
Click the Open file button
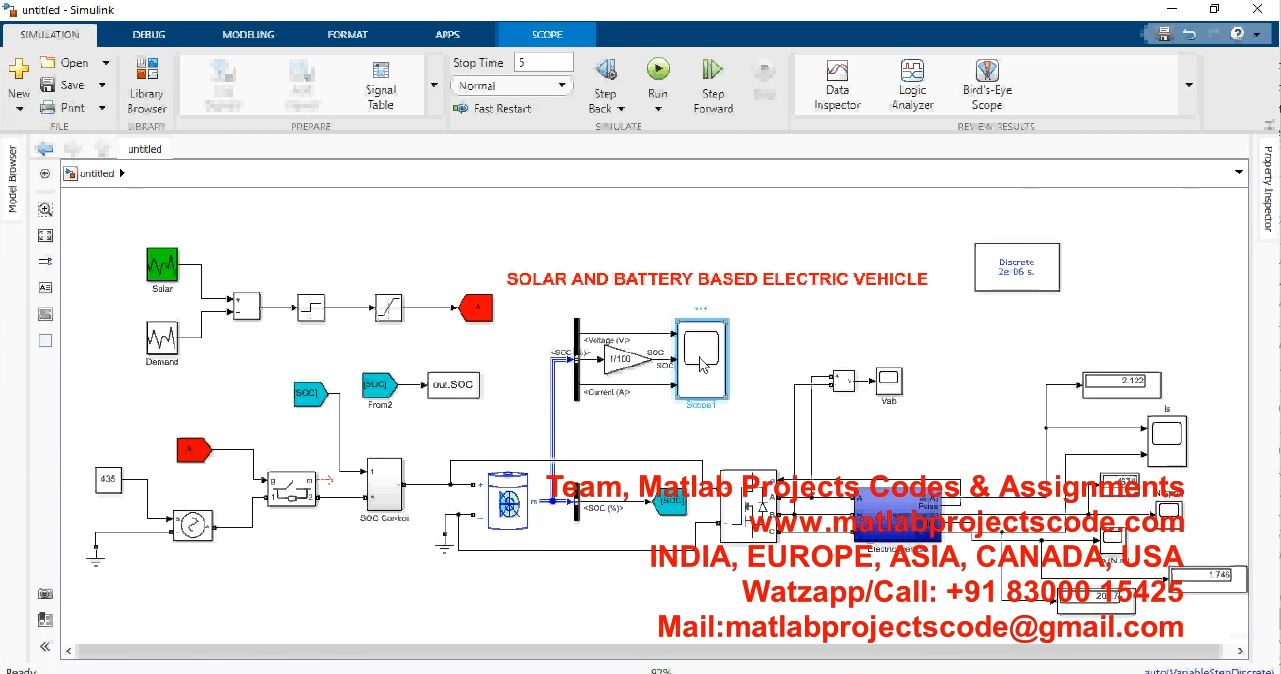coord(65,62)
